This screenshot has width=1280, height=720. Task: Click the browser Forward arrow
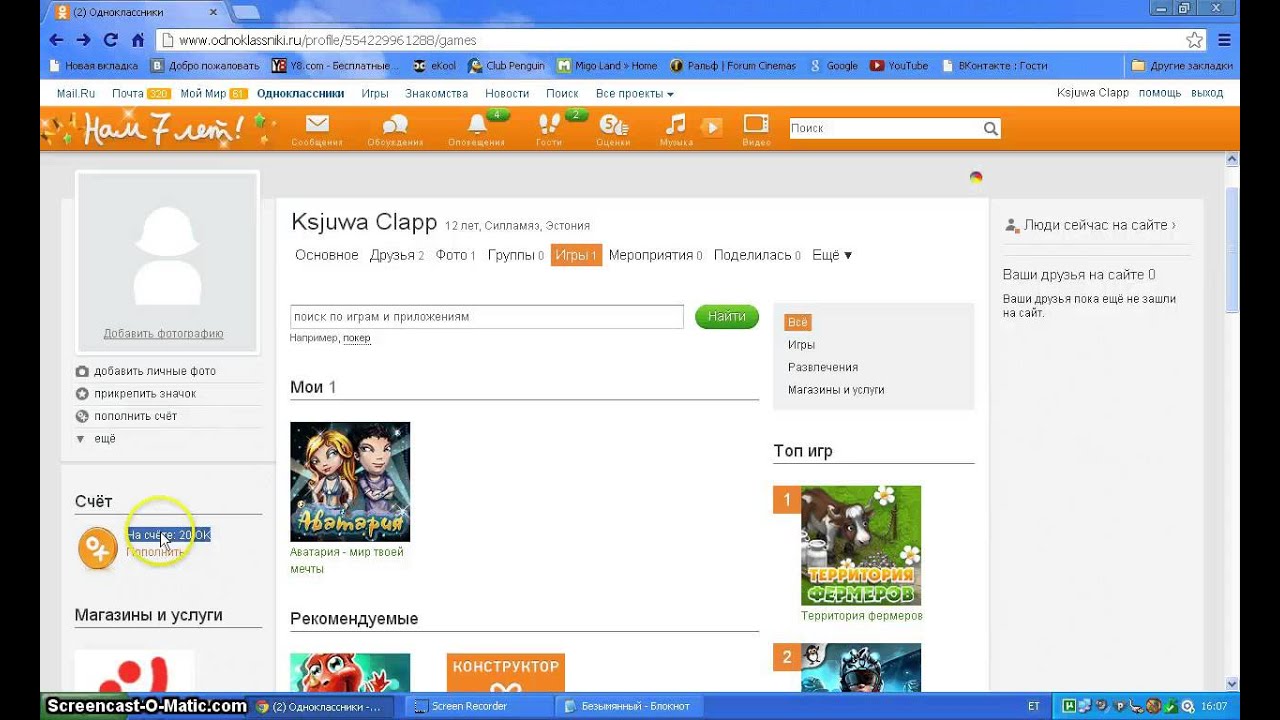coord(83,40)
